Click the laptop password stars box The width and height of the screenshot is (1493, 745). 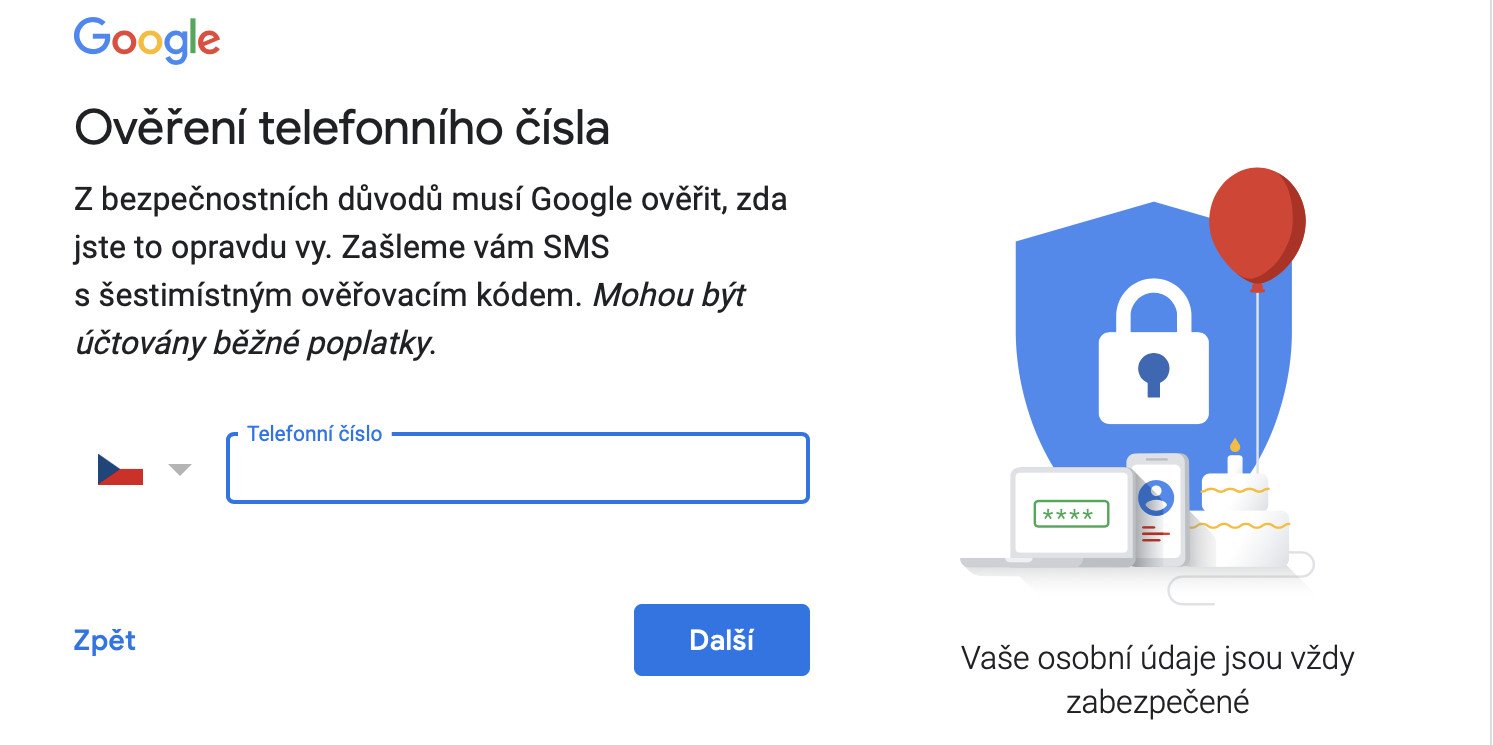[x=1071, y=514]
